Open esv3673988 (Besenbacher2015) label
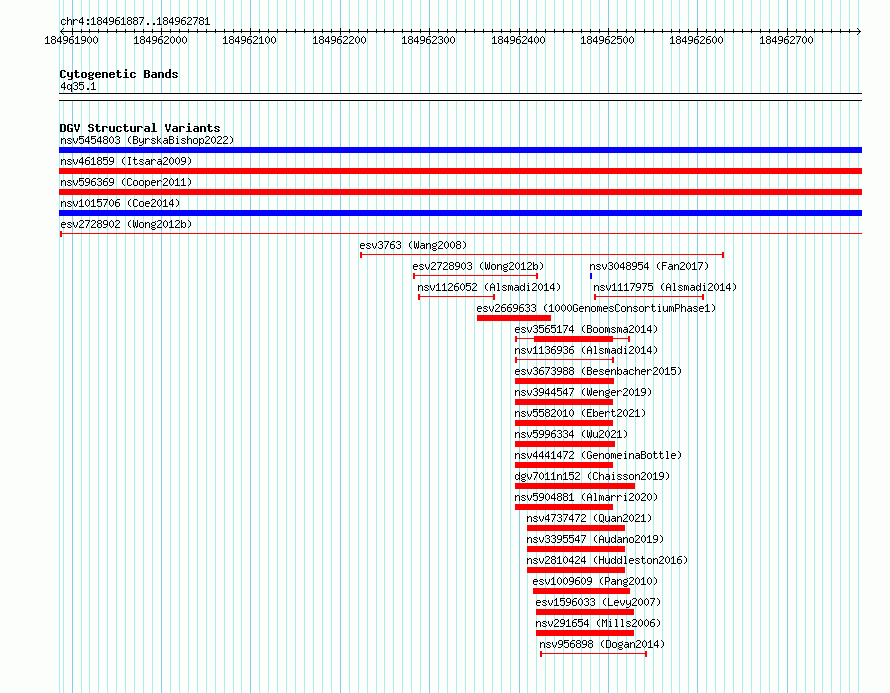Image resolution: width=890 pixels, height=693 pixels. click(x=598, y=371)
